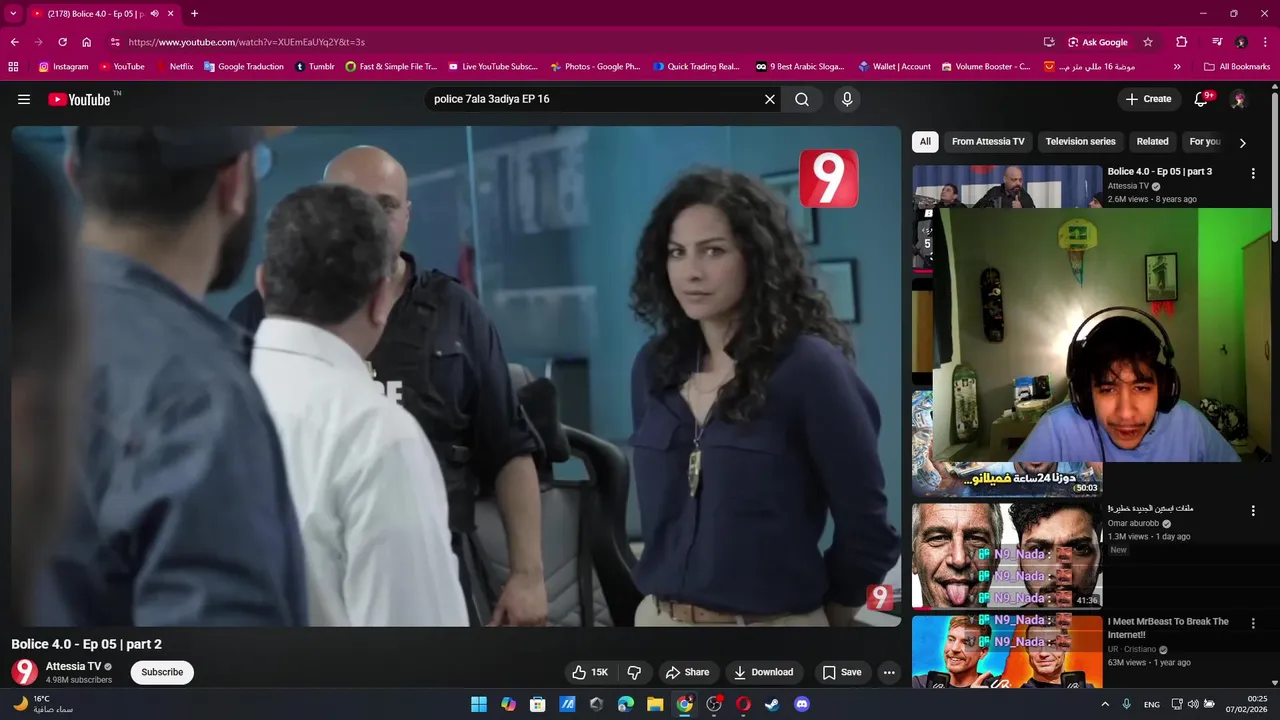
Task: Open options for Bolice 4.0 part 3
Action: [x=1253, y=173]
